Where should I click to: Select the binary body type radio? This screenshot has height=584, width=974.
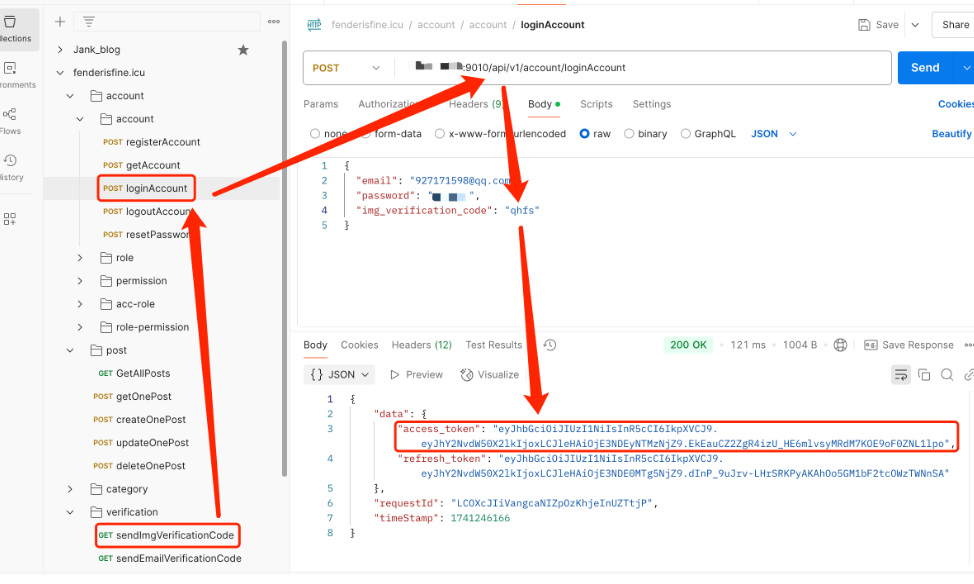[629, 134]
